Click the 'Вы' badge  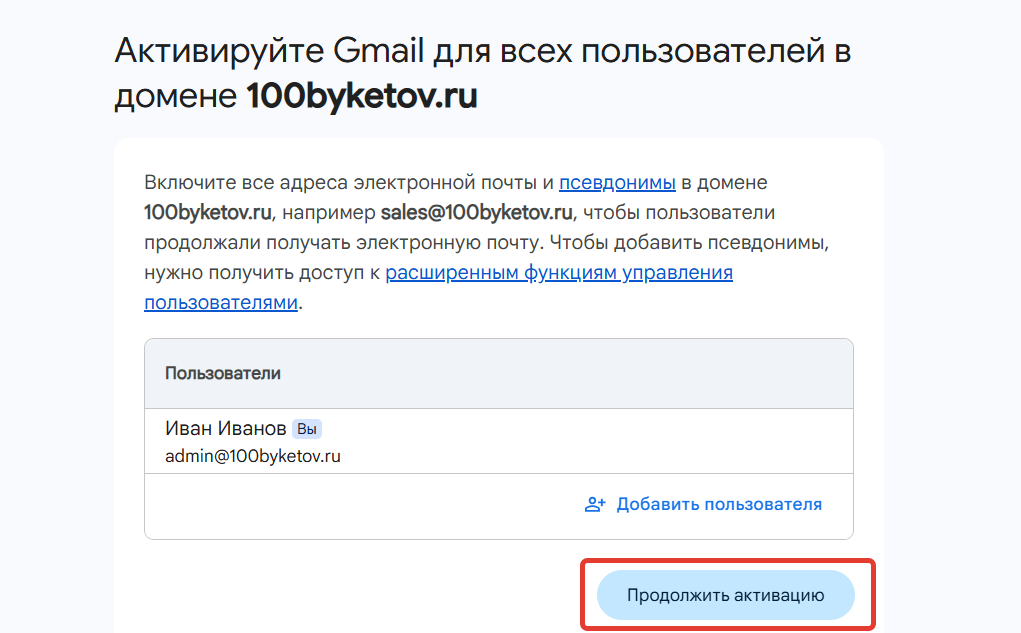pos(307,429)
